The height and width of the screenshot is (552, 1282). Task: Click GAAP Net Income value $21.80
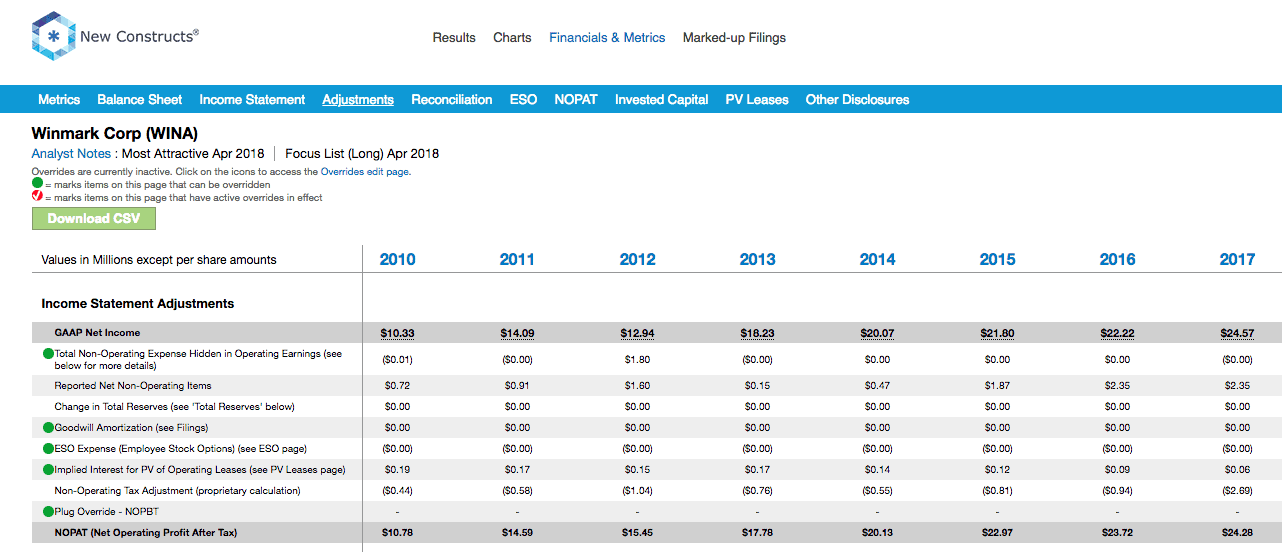click(997, 333)
